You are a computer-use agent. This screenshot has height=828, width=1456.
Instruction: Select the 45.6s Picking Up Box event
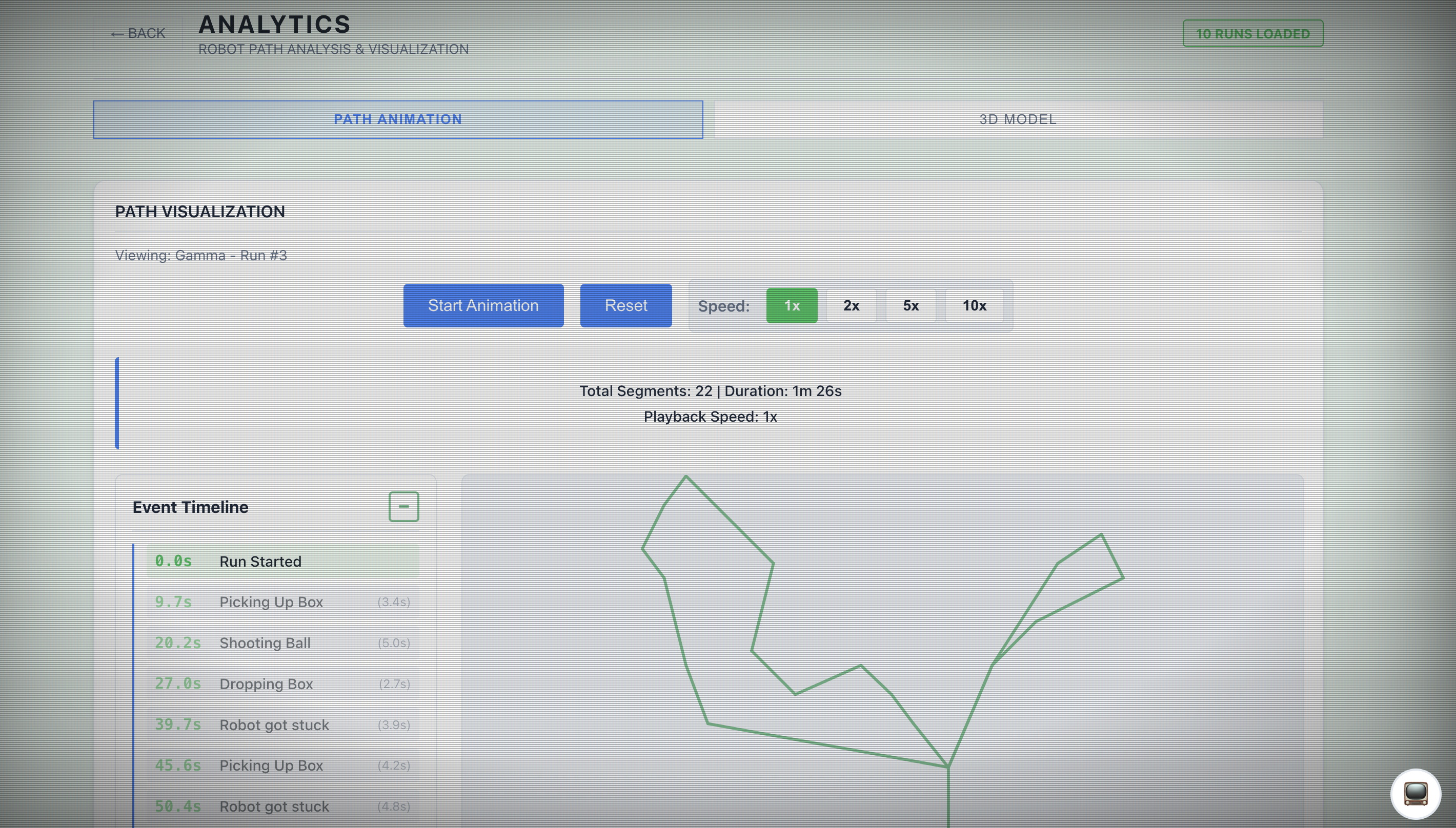pos(282,765)
